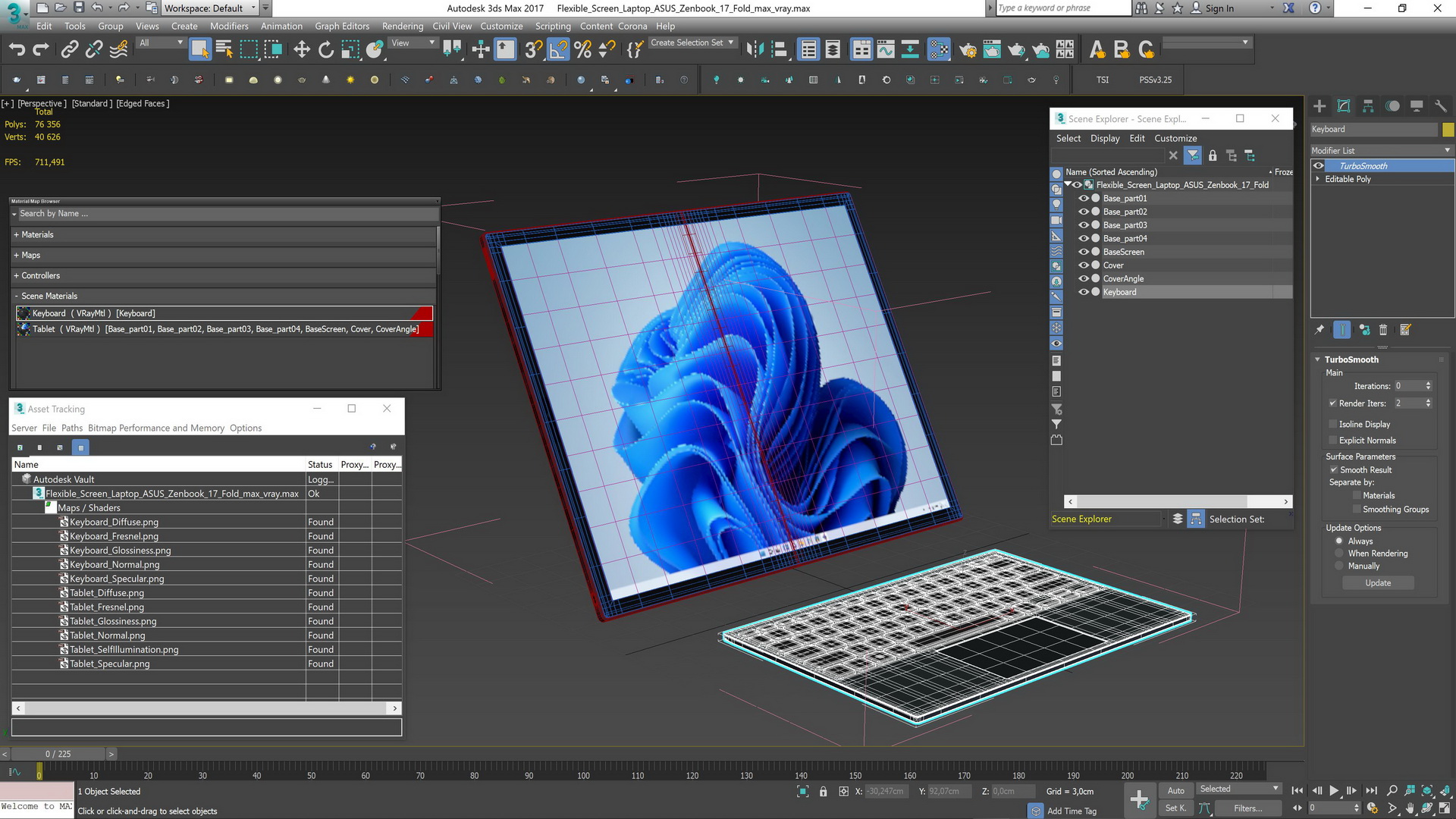Choose the Select and Rotate tool
The width and height of the screenshot is (1456, 819).
(326, 50)
